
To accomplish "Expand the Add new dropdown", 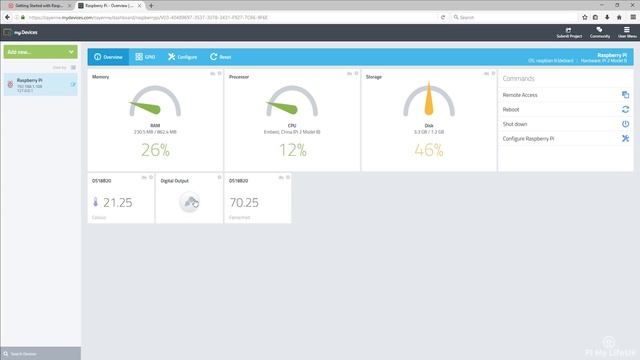I will pyautogui.click(x=40, y=52).
